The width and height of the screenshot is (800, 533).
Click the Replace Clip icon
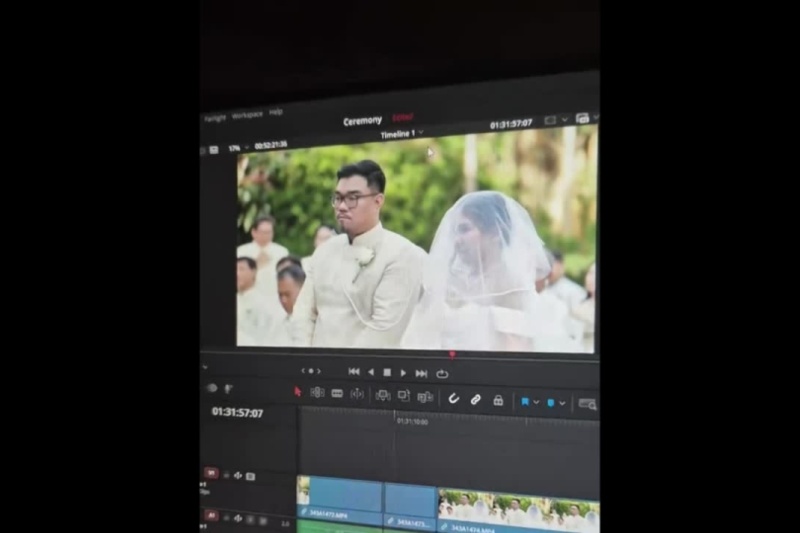point(424,397)
